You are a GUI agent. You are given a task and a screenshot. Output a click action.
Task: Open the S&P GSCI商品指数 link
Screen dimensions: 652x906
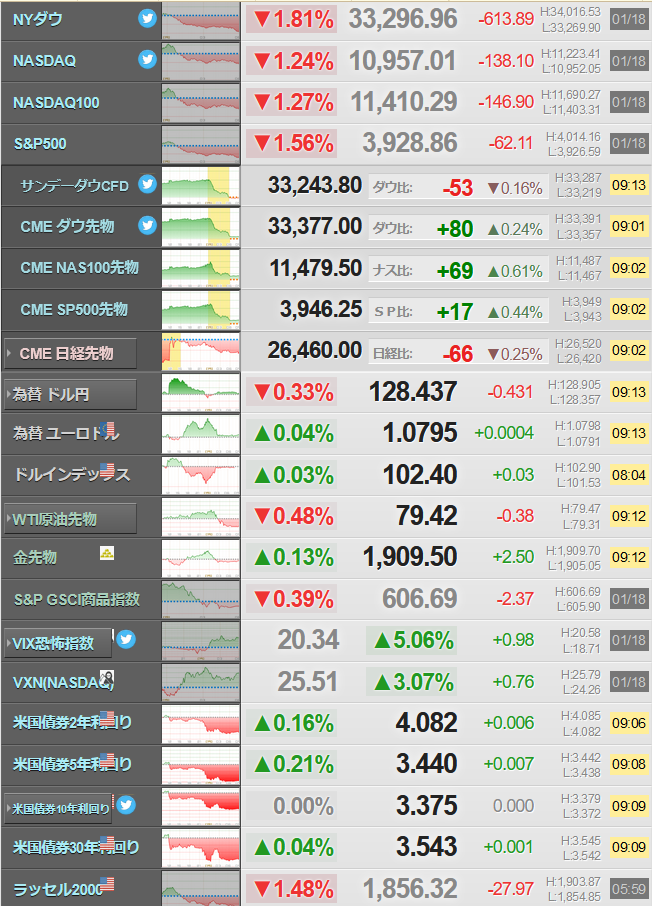pyautogui.click(x=77, y=599)
